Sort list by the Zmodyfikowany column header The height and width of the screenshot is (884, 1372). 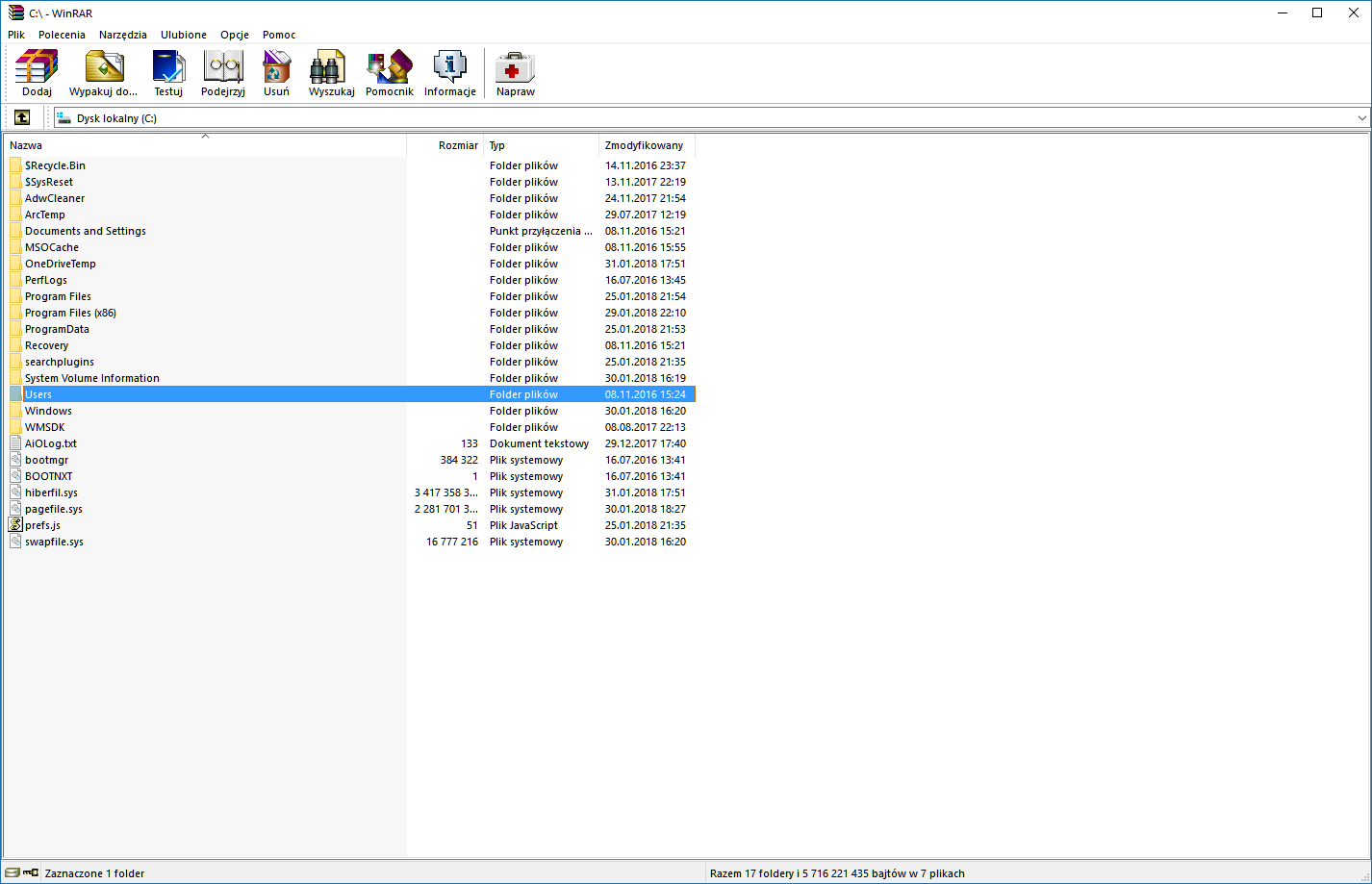tap(647, 145)
